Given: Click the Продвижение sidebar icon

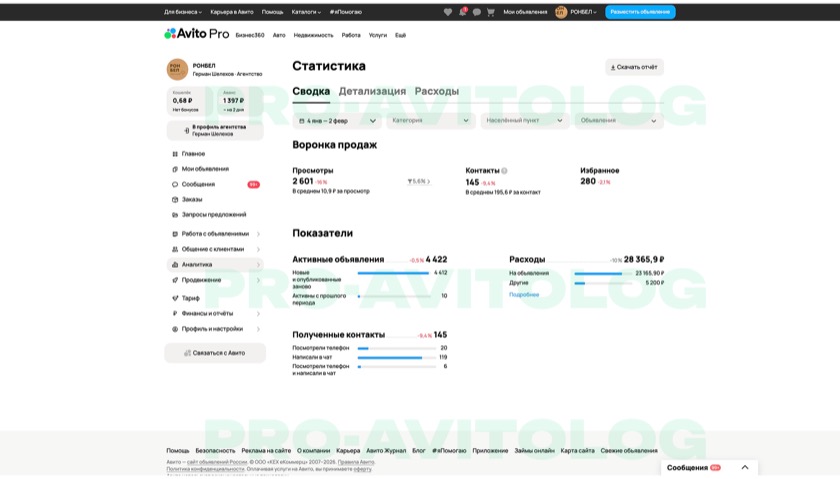Looking at the screenshot, I should point(175,280).
